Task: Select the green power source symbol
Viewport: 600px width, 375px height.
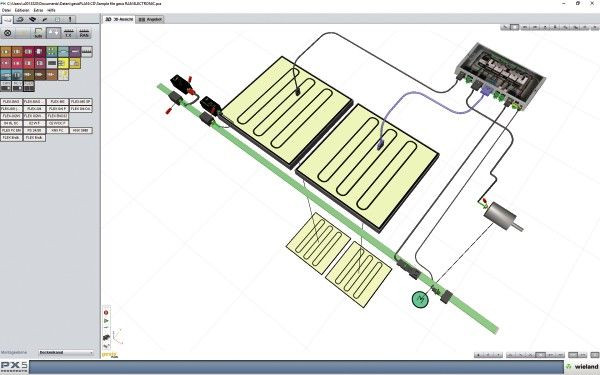Action: [420, 299]
